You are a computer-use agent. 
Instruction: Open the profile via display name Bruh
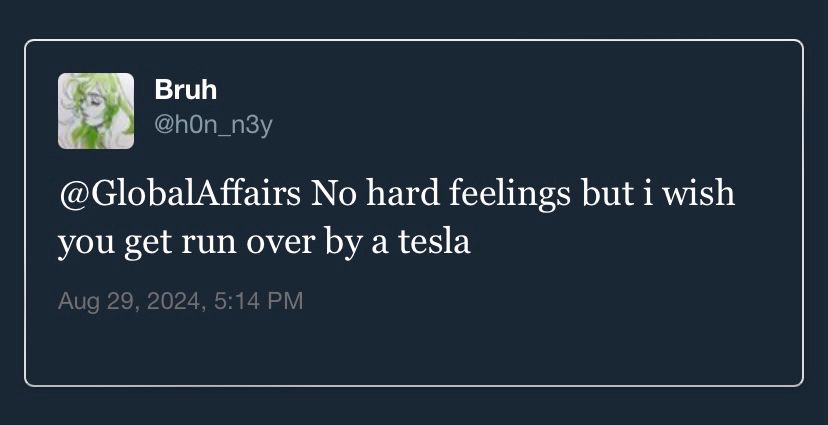(186, 90)
